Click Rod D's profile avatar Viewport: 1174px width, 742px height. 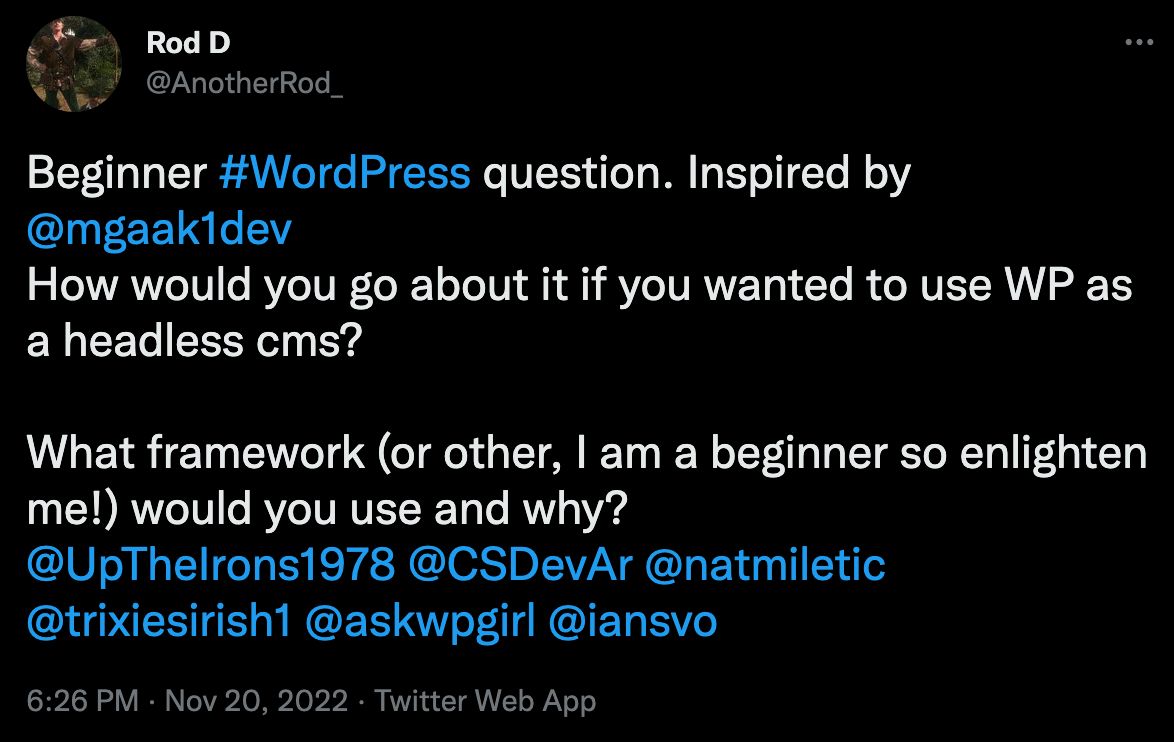pos(74,63)
